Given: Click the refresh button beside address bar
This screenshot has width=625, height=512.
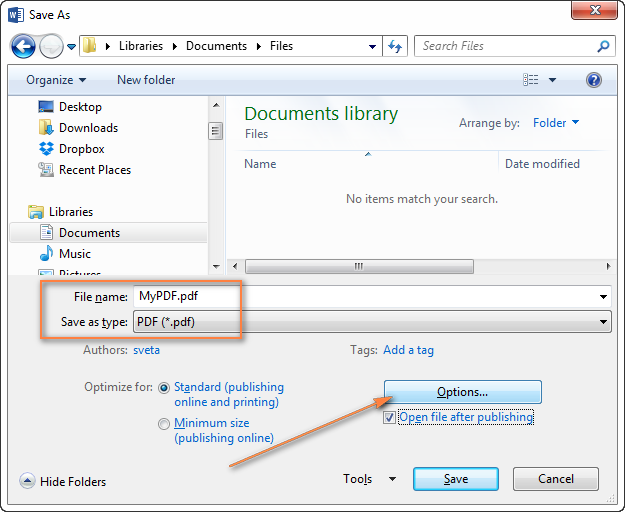Looking at the screenshot, I should [395, 46].
